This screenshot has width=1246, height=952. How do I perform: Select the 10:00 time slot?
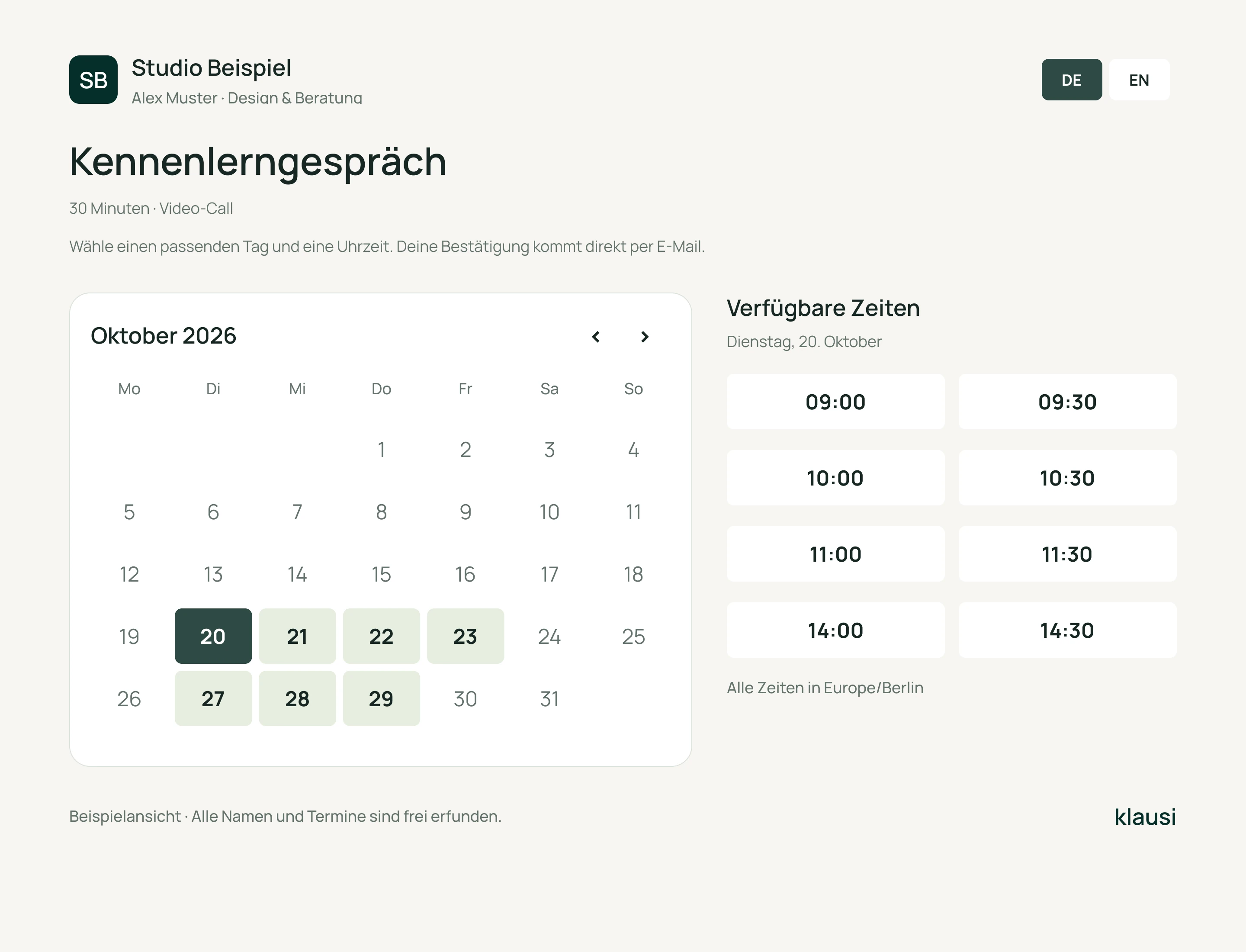pyautogui.click(x=836, y=478)
